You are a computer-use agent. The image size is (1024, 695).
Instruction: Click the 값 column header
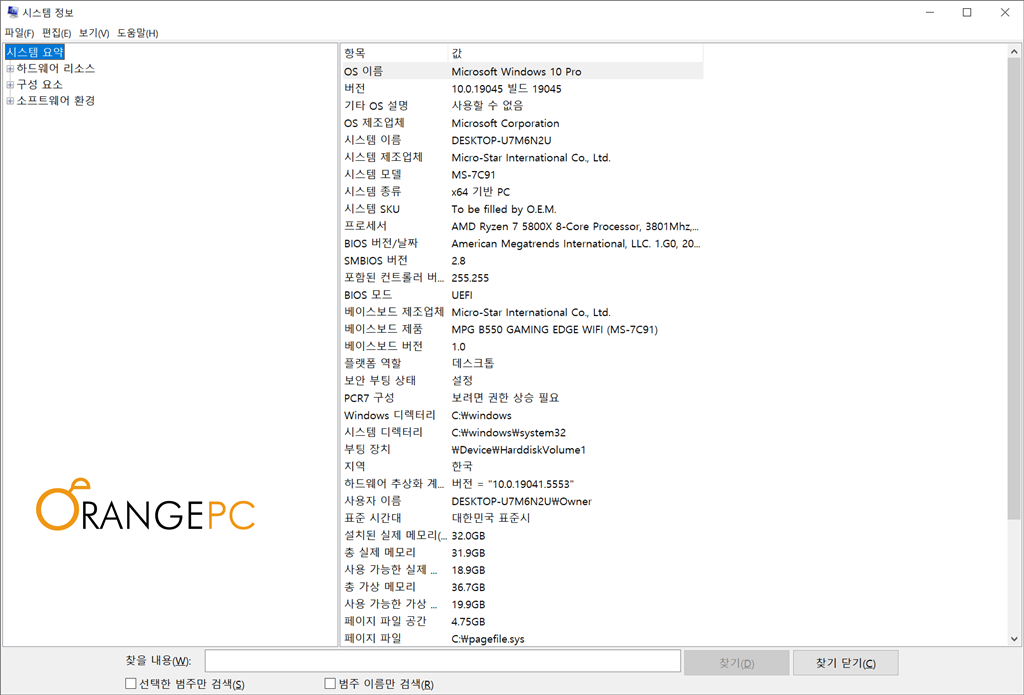575,54
